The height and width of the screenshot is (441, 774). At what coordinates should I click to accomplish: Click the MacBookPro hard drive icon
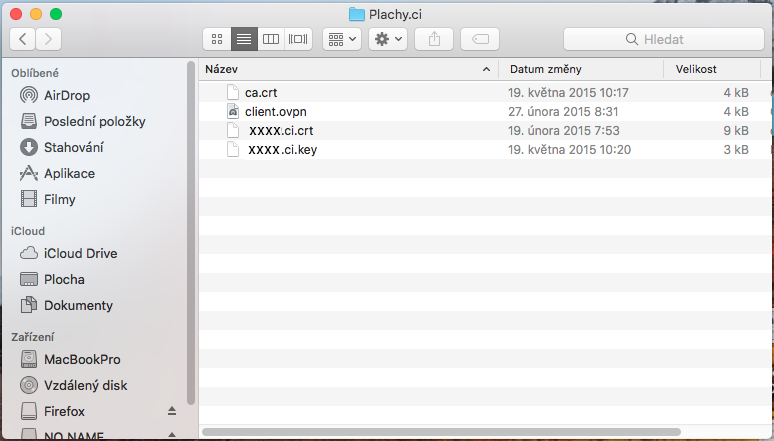(29, 359)
